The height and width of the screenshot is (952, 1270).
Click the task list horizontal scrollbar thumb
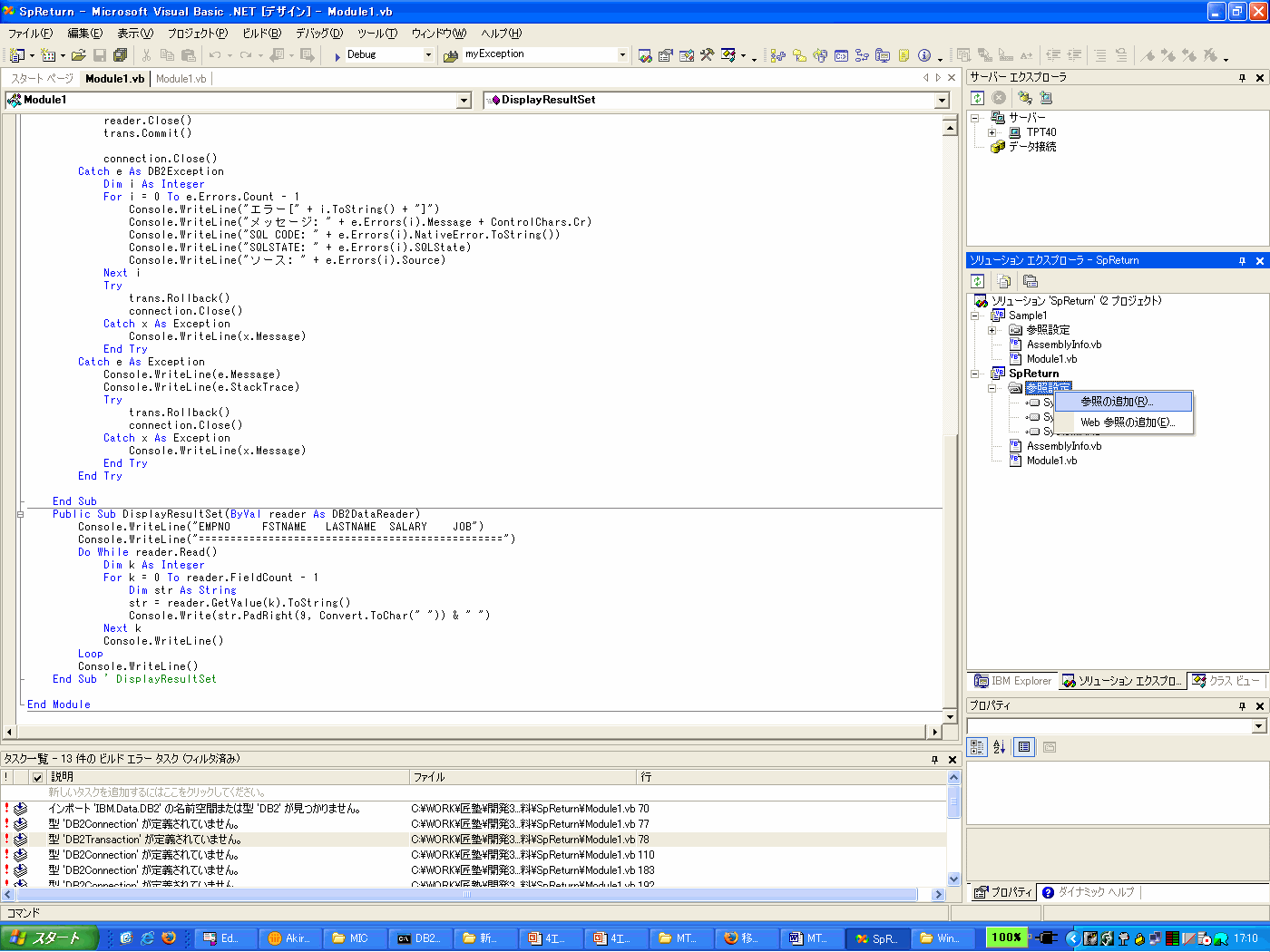coord(467,895)
